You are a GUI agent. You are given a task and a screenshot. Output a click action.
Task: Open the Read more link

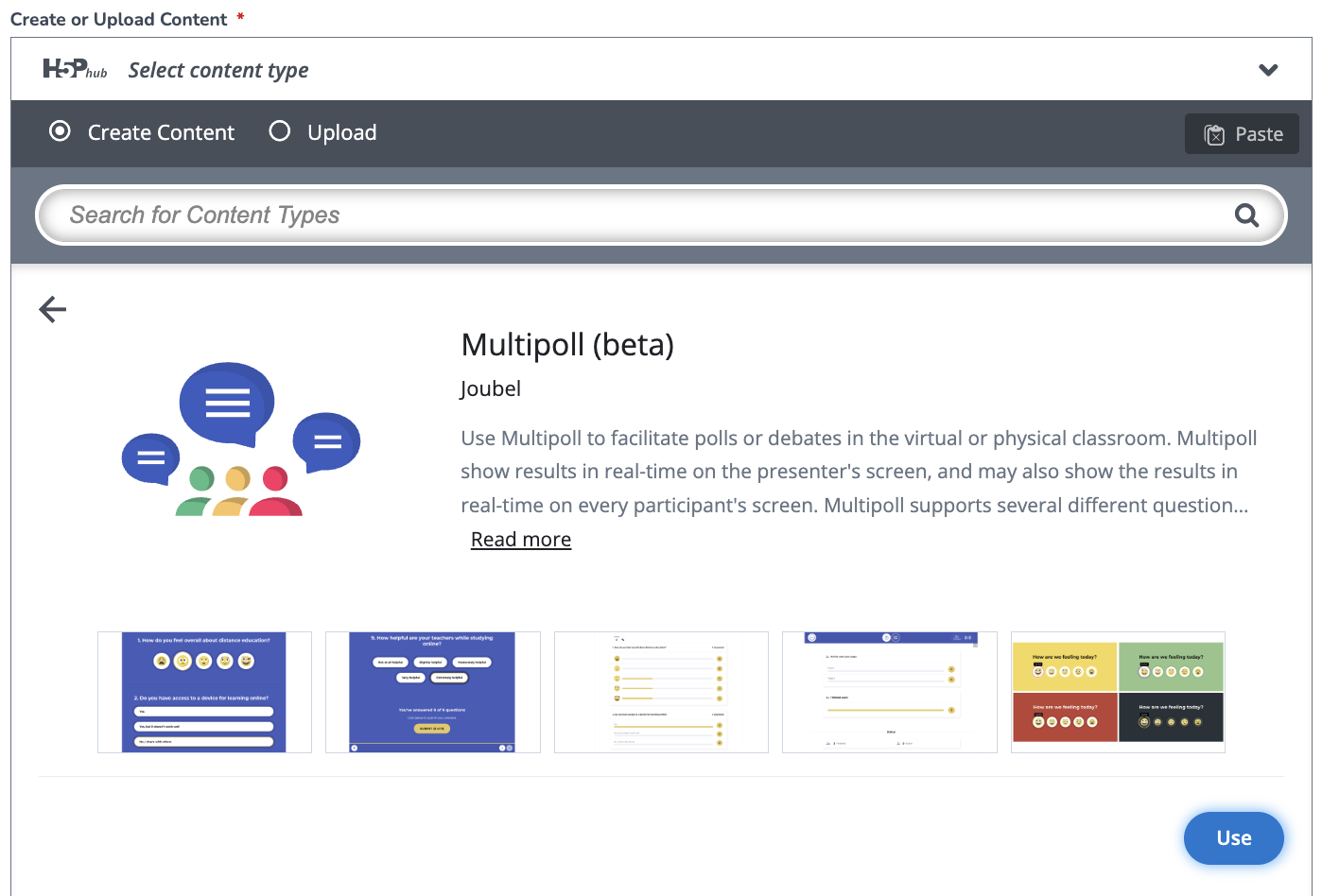520,539
